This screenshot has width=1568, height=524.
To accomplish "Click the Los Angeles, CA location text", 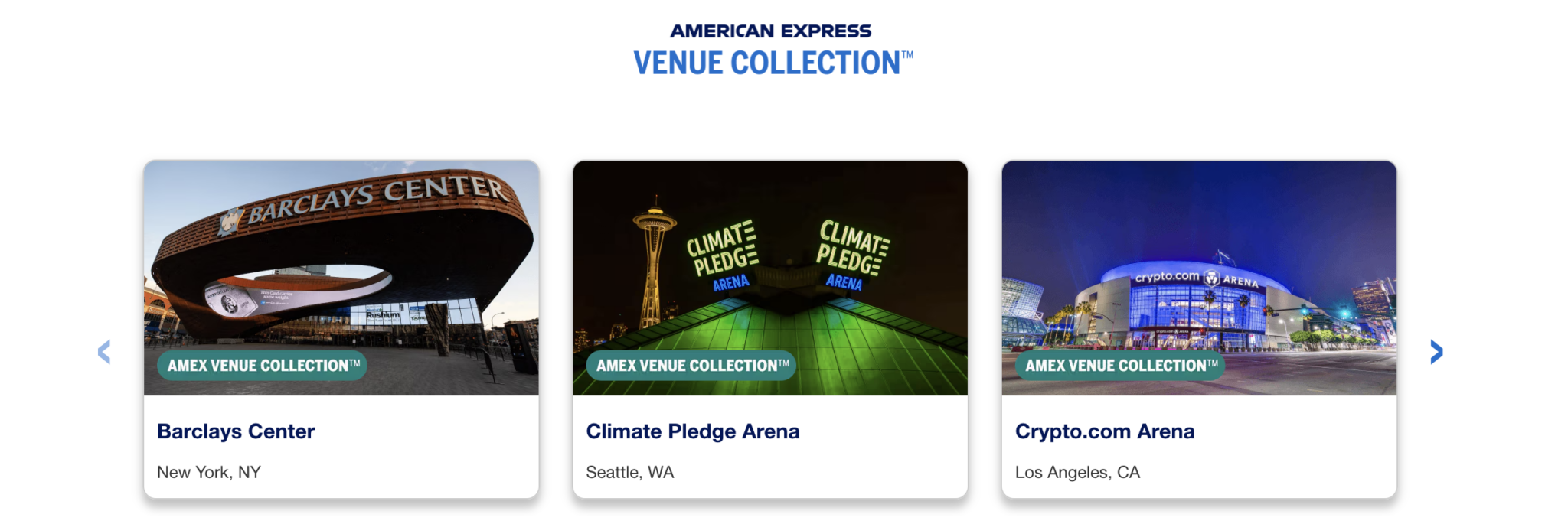I will (1078, 472).
